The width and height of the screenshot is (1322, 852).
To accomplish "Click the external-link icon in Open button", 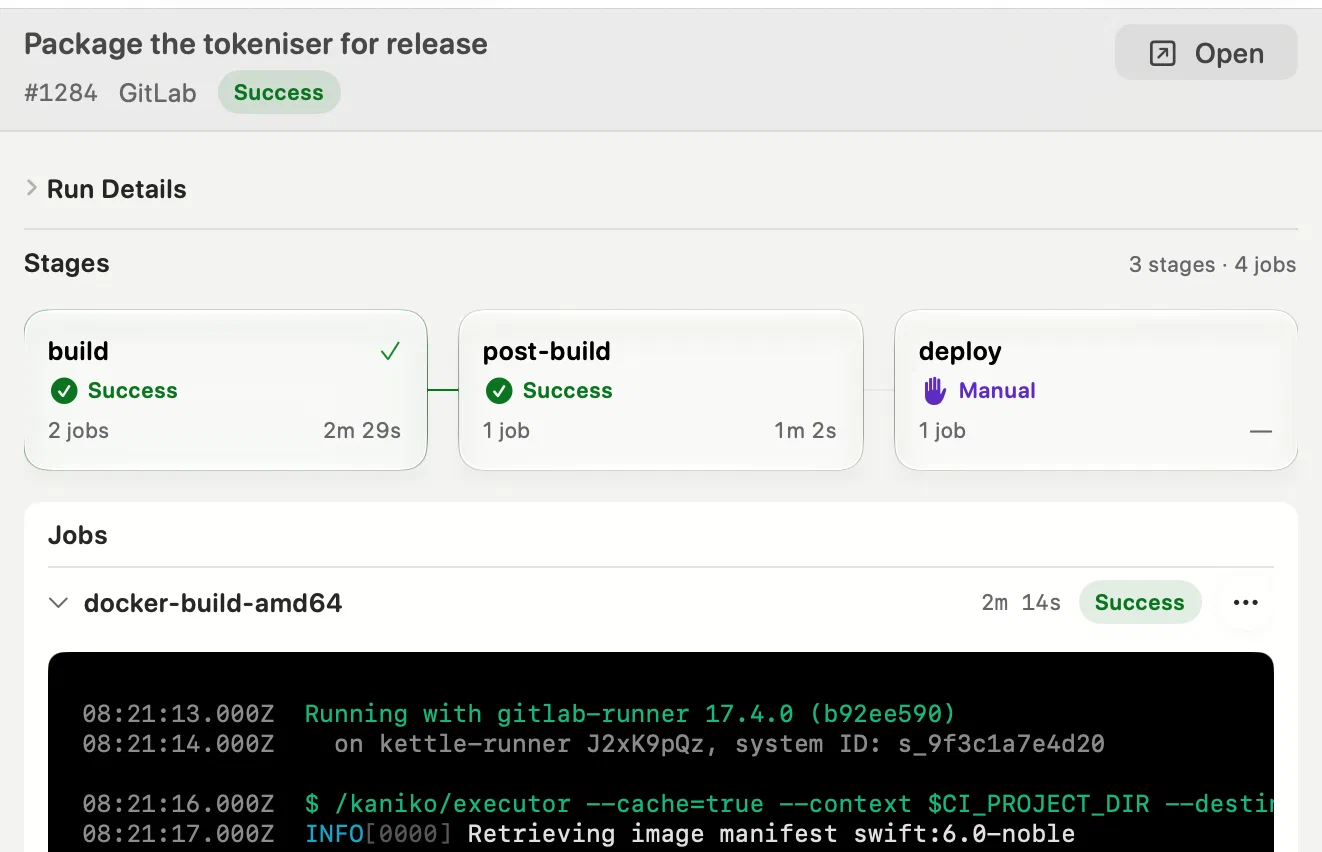I will pyautogui.click(x=1162, y=54).
